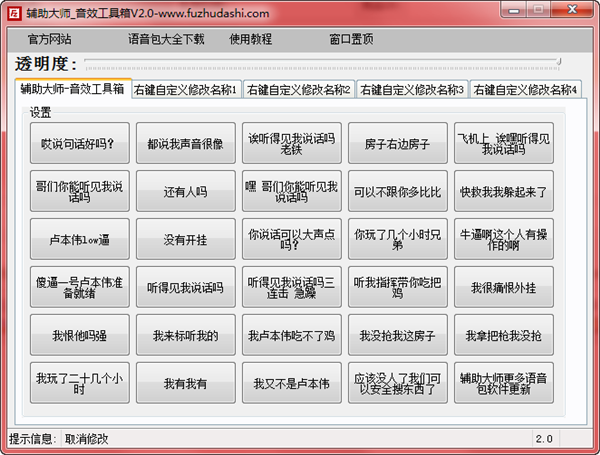Play the 我没抢我这房子 sound
The image size is (600, 455).
coord(398,335)
